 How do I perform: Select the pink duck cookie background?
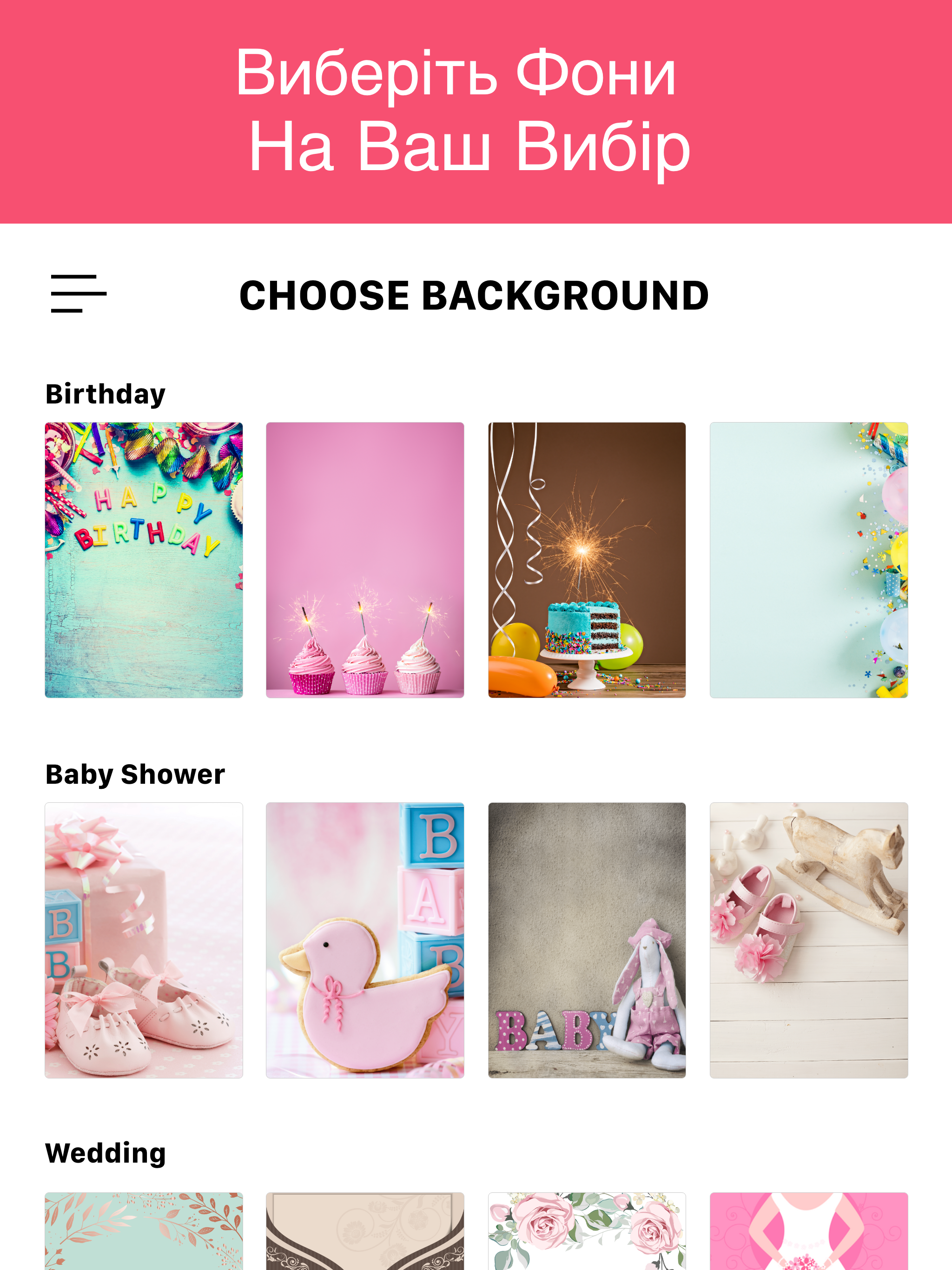click(x=364, y=940)
